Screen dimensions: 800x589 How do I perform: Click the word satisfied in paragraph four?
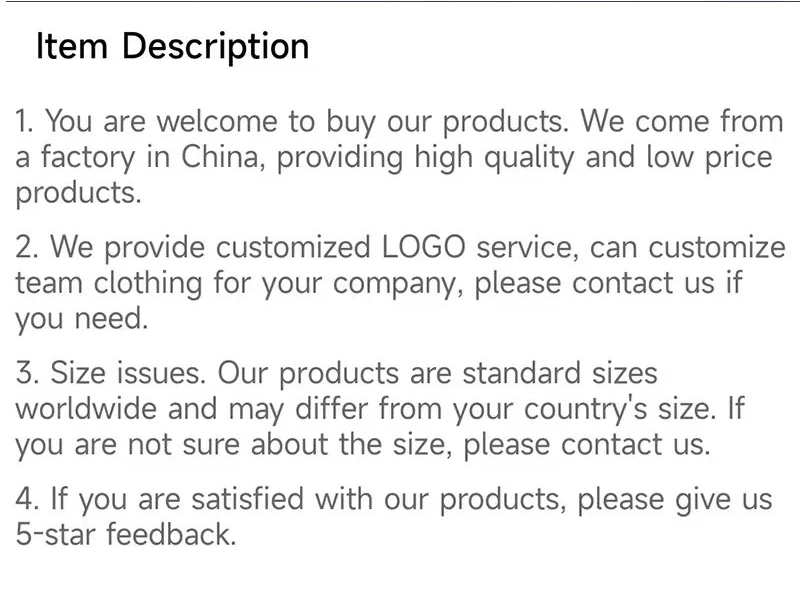pyautogui.click(x=247, y=499)
